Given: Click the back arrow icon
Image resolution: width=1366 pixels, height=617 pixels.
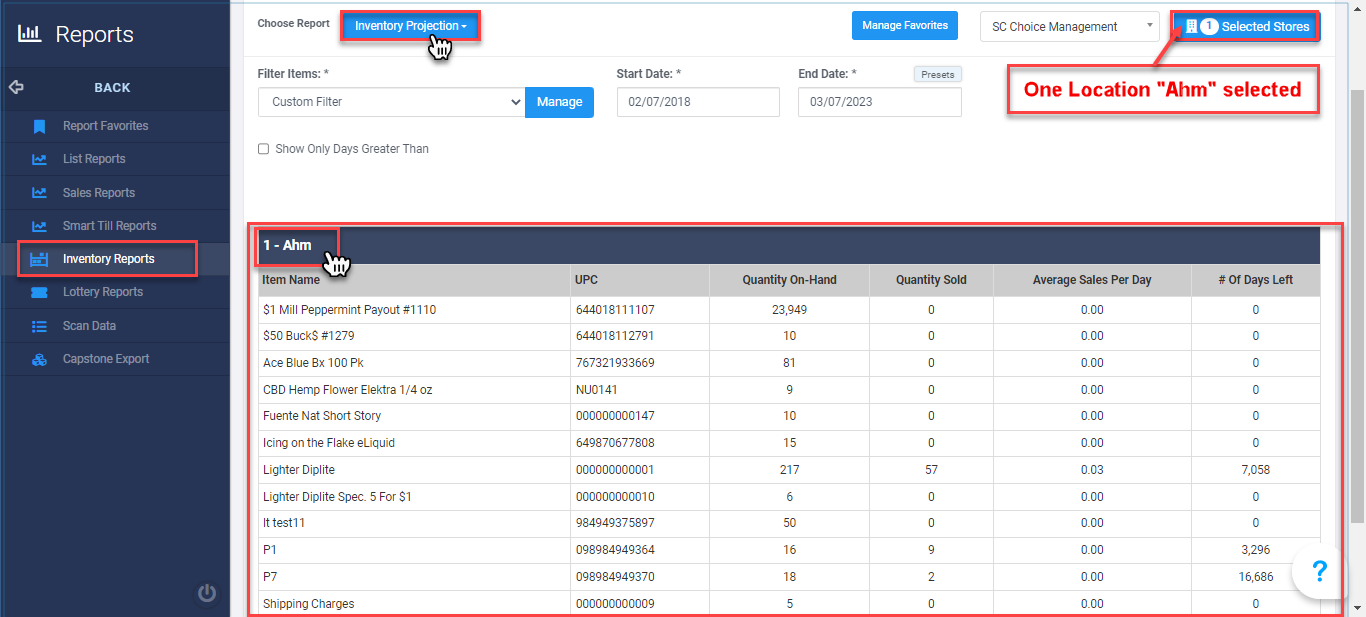Looking at the screenshot, I should [16, 87].
